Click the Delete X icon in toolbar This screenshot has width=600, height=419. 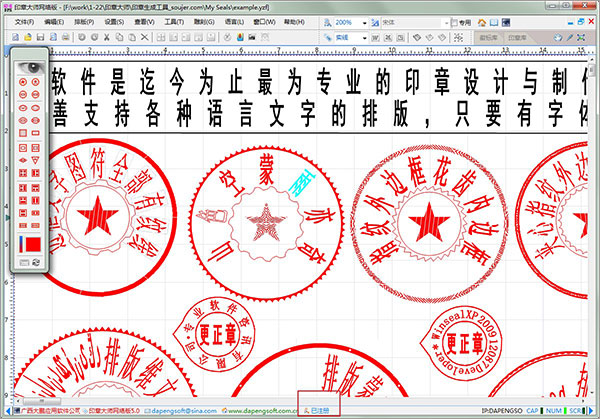coord(144,37)
